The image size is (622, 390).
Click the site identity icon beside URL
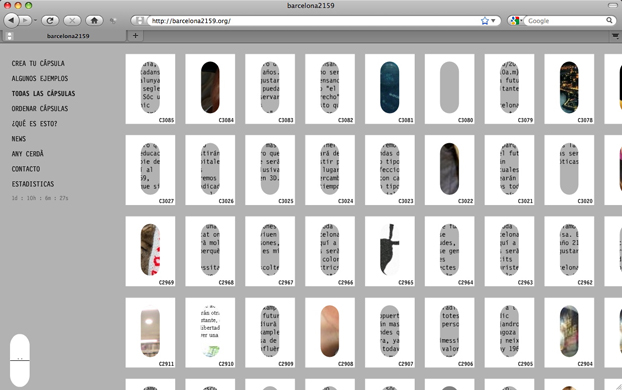[x=139, y=21]
